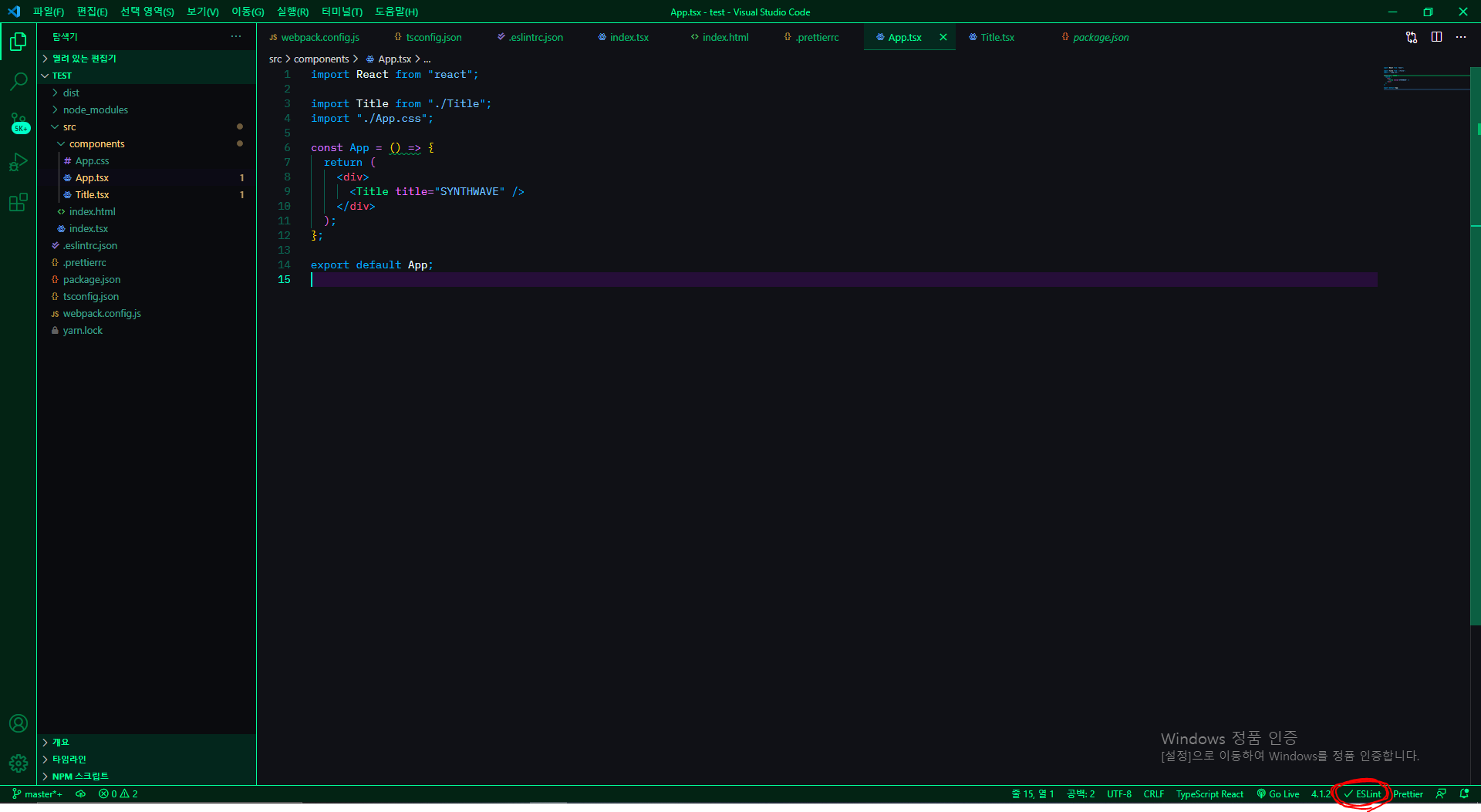Open the 편집(E) menu
The width and height of the screenshot is (1481, 812).
click(x=93, y=12)
